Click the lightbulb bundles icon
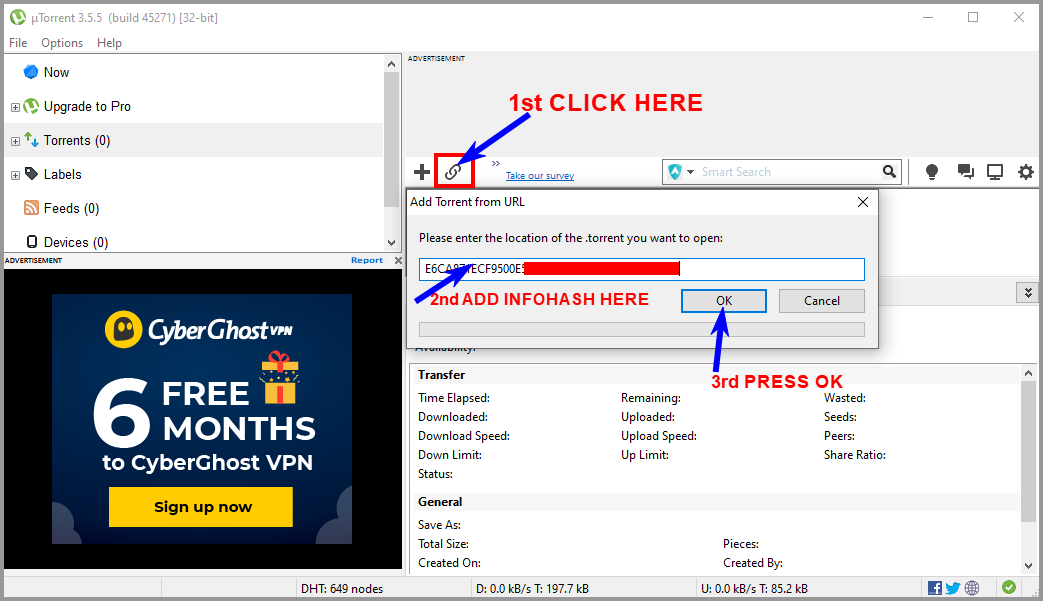This screenshot has height=601, width=1043. click(932, 172)
